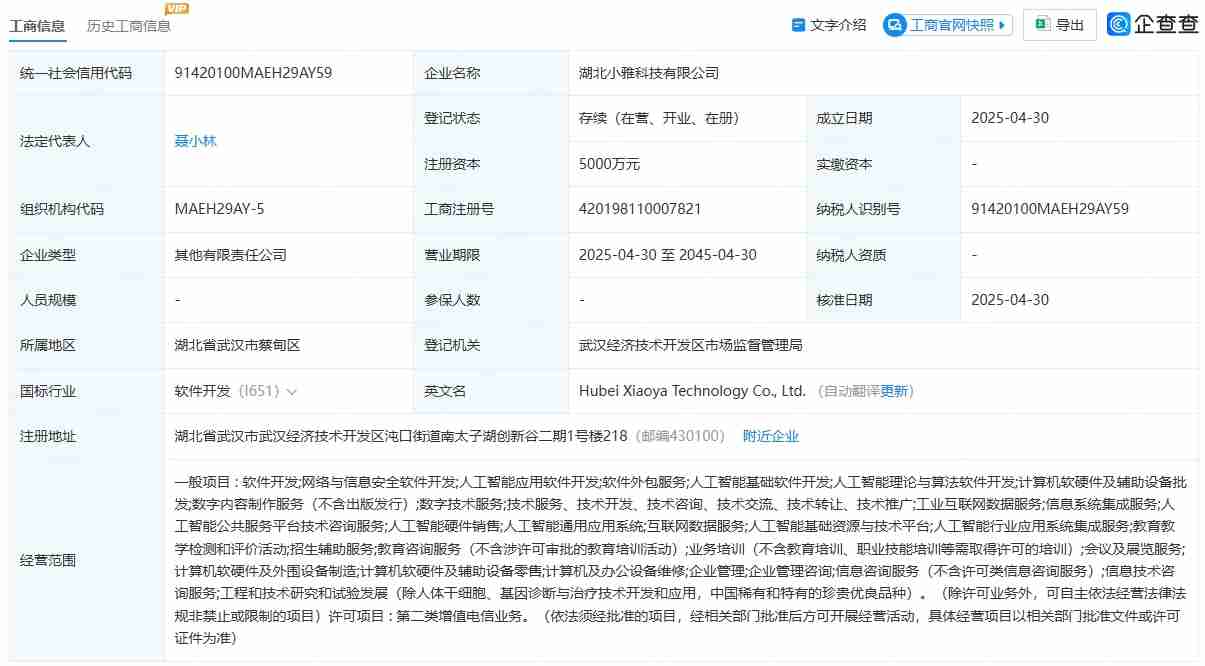Image resolution: width=1205 pixels, height=666 pixels.
Task: Select registration number 420198110007821
Action: pyautogui.click(x=640, y=209)
